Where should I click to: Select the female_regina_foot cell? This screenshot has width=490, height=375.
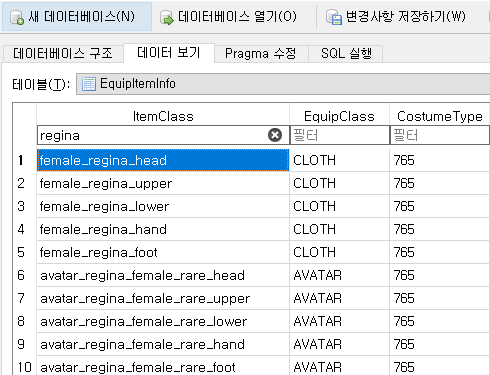point(163,252)
